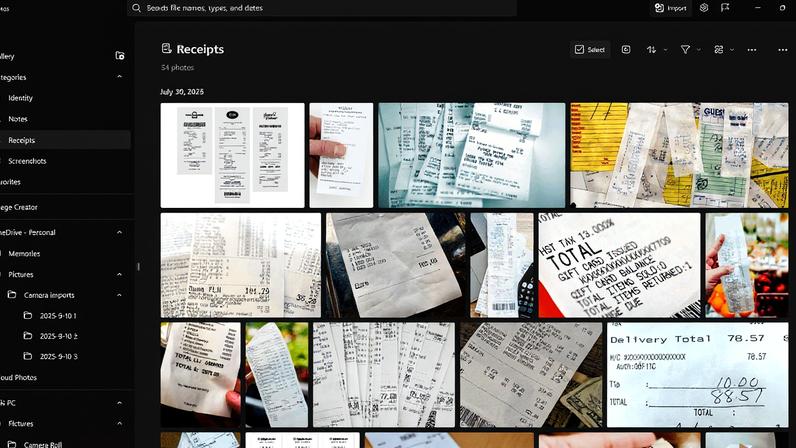Open the sort order icon
The width and height of the screenshot is (796, 448).
pos(651,49)
